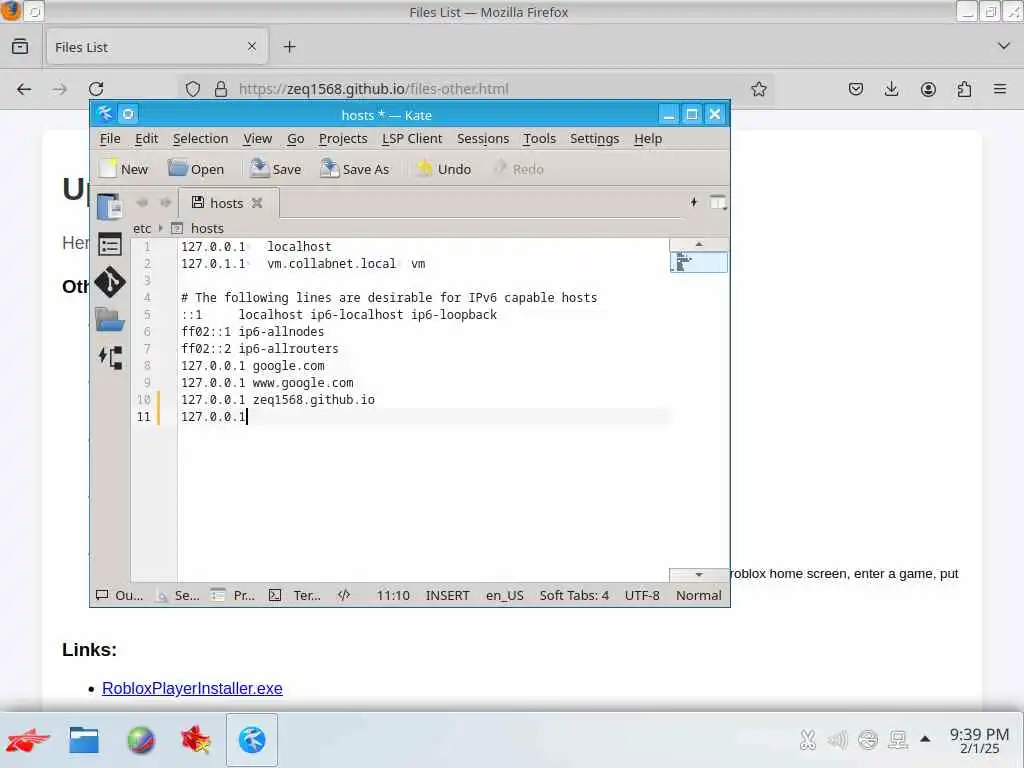The image size is (1024, 768).
Task: Toggle INSERT mode in status bar
Action: (x=447, y=596)
